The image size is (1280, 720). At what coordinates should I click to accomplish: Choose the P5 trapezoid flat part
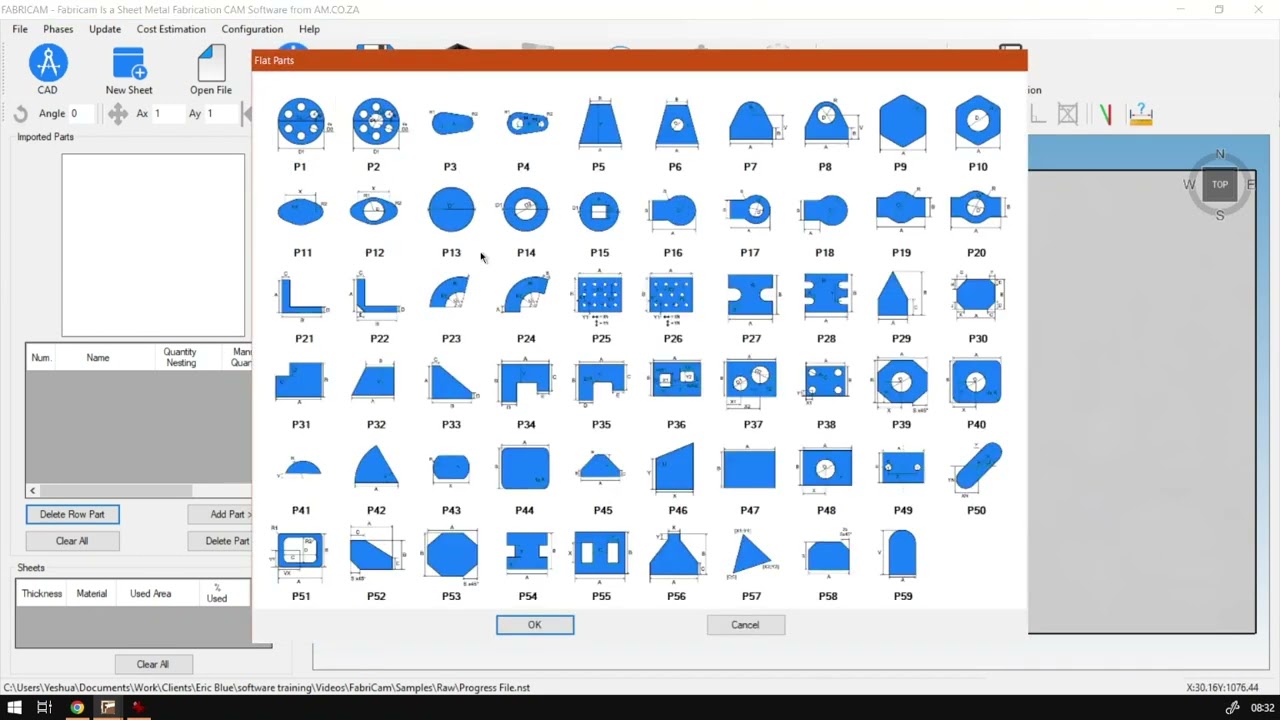(599, 123)
